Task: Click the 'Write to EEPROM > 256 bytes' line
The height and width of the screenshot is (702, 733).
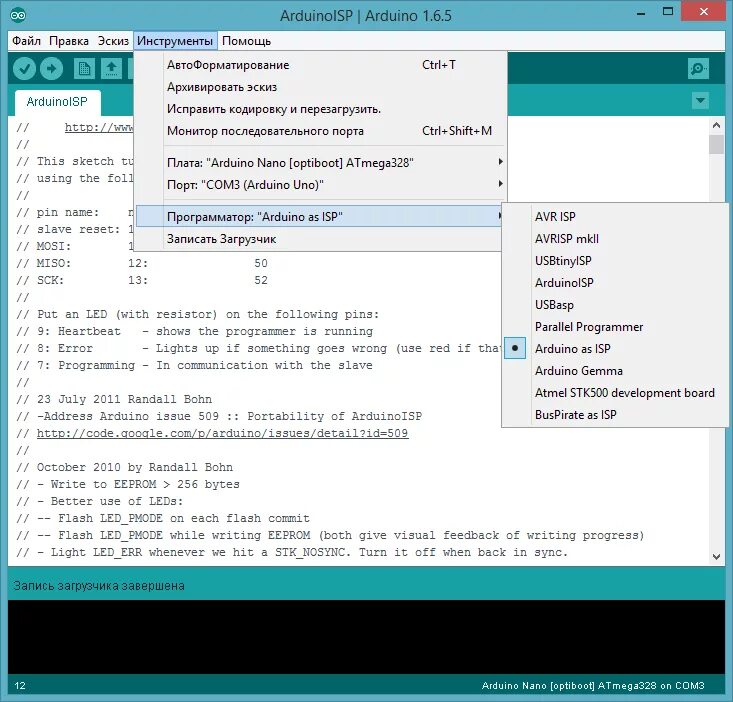Action: click(128, 484)
